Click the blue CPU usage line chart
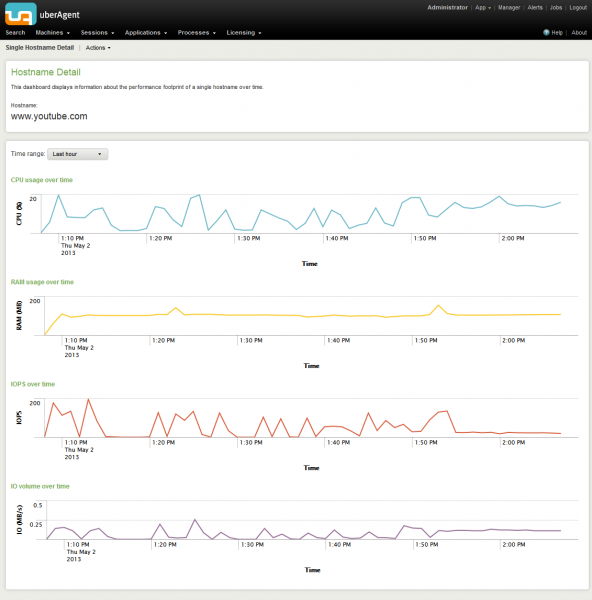Viewport: 592px width, 600px height. click(301, 214)
